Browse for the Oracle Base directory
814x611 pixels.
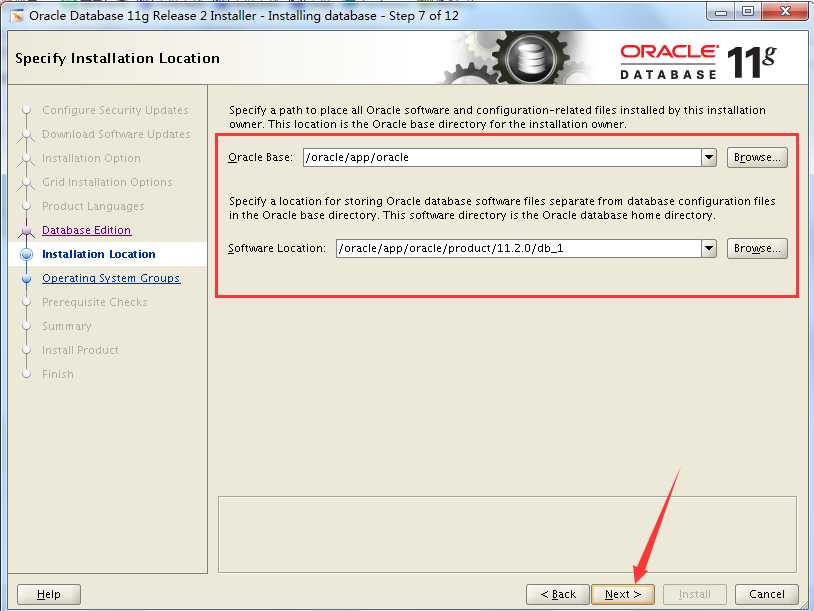pos(757,157)
